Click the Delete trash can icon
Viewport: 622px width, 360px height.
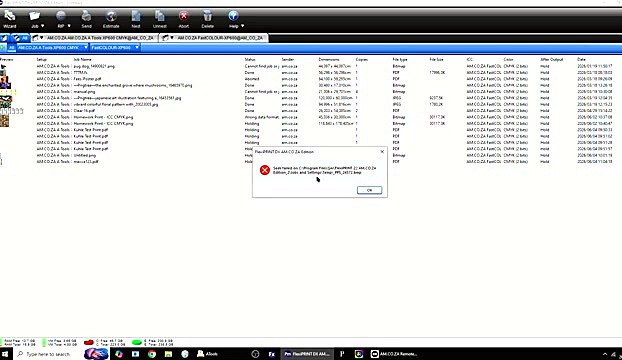(207, 19)
